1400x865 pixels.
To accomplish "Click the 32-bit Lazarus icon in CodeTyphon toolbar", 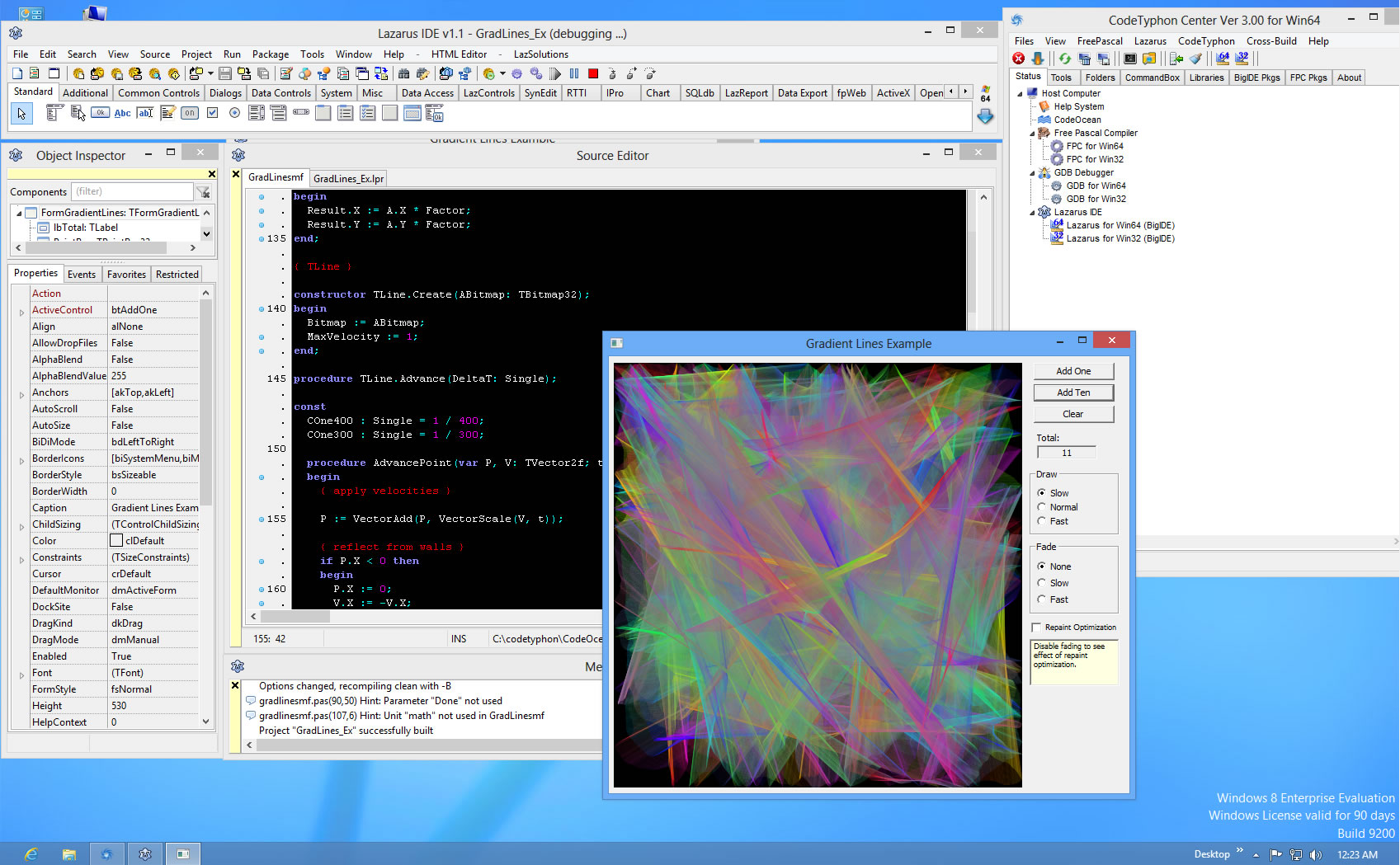I will click(x=1242, y=59).
